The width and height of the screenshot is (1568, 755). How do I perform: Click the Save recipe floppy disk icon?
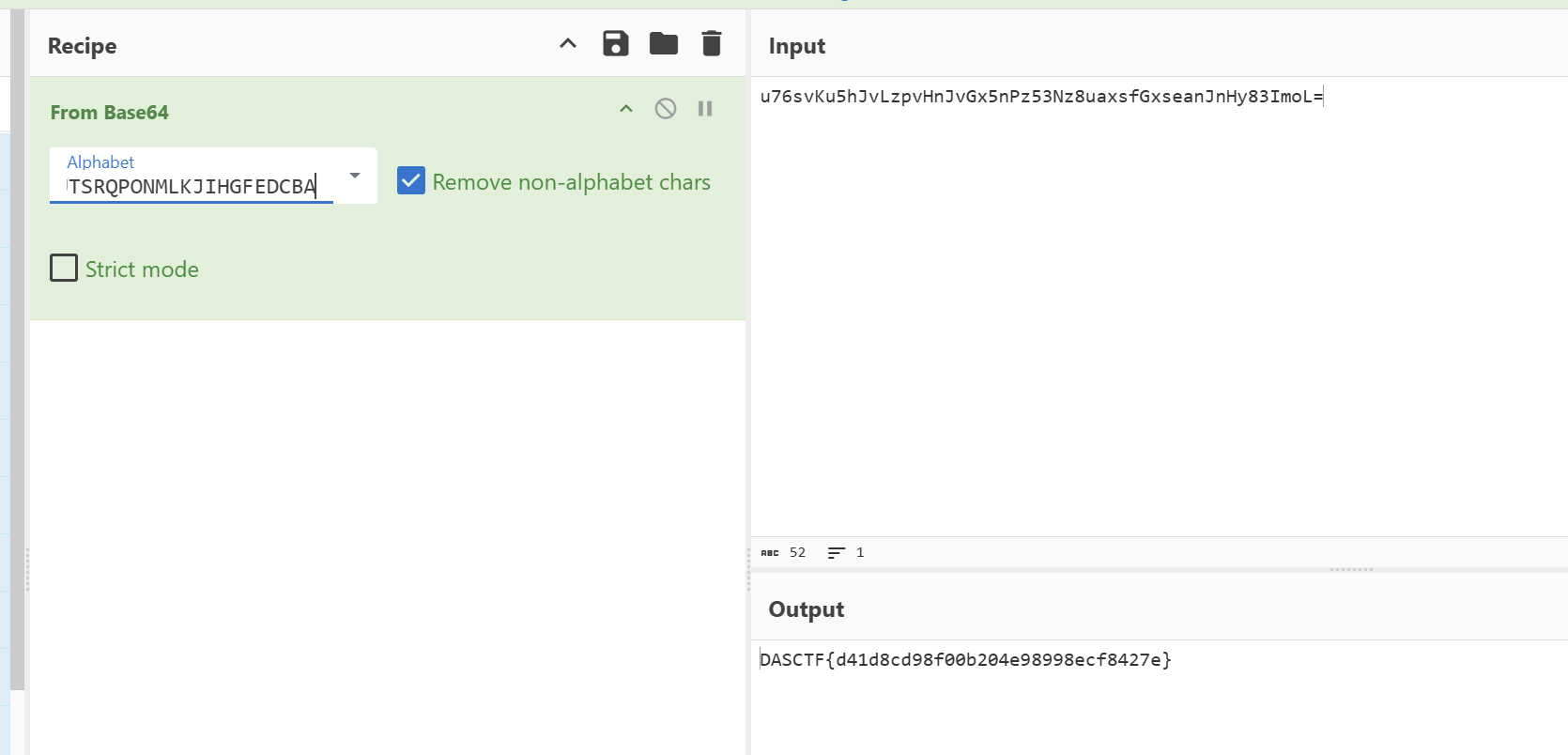click(x=616, y=43)
